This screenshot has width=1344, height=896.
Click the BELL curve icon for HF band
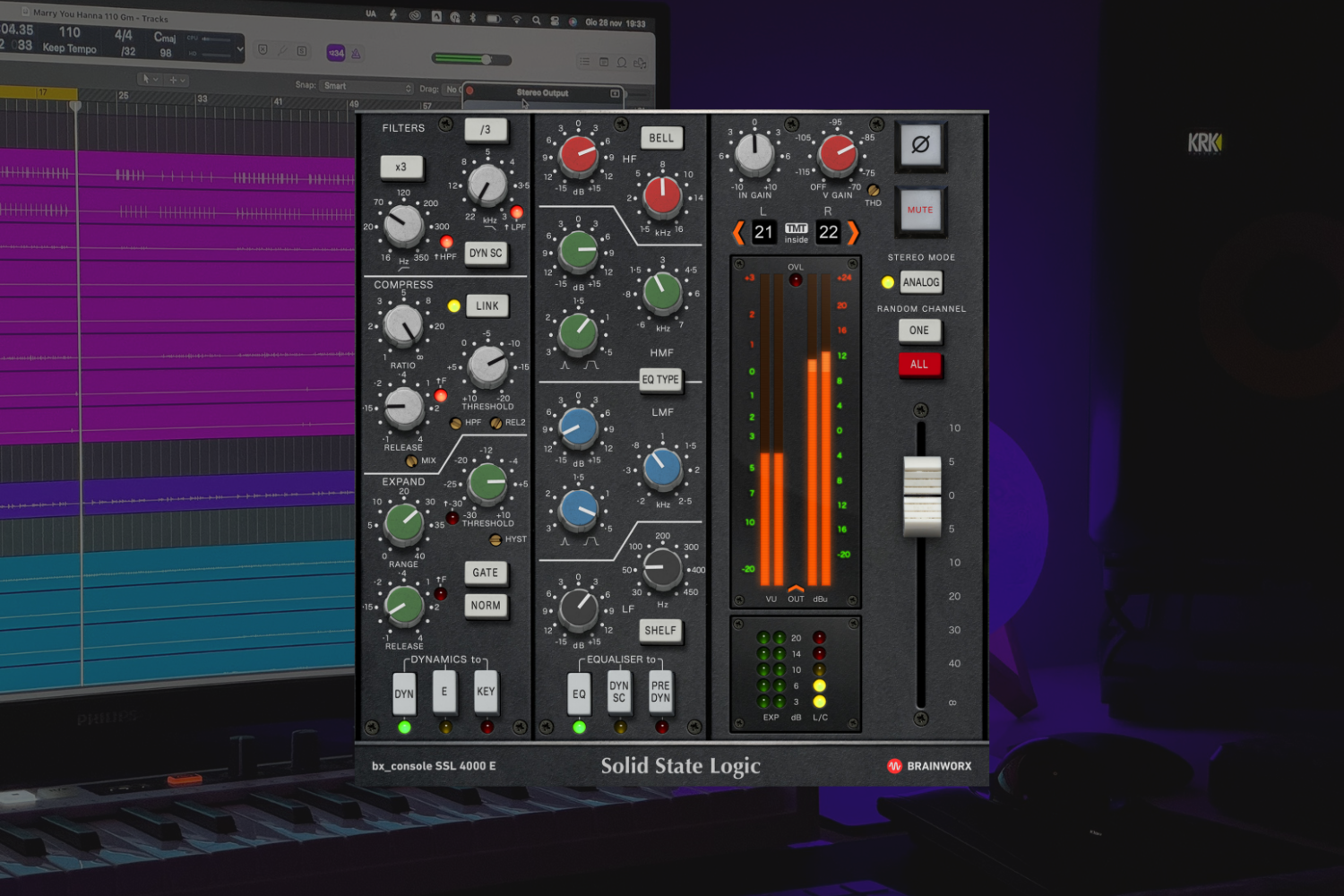[x=661, y=138]
